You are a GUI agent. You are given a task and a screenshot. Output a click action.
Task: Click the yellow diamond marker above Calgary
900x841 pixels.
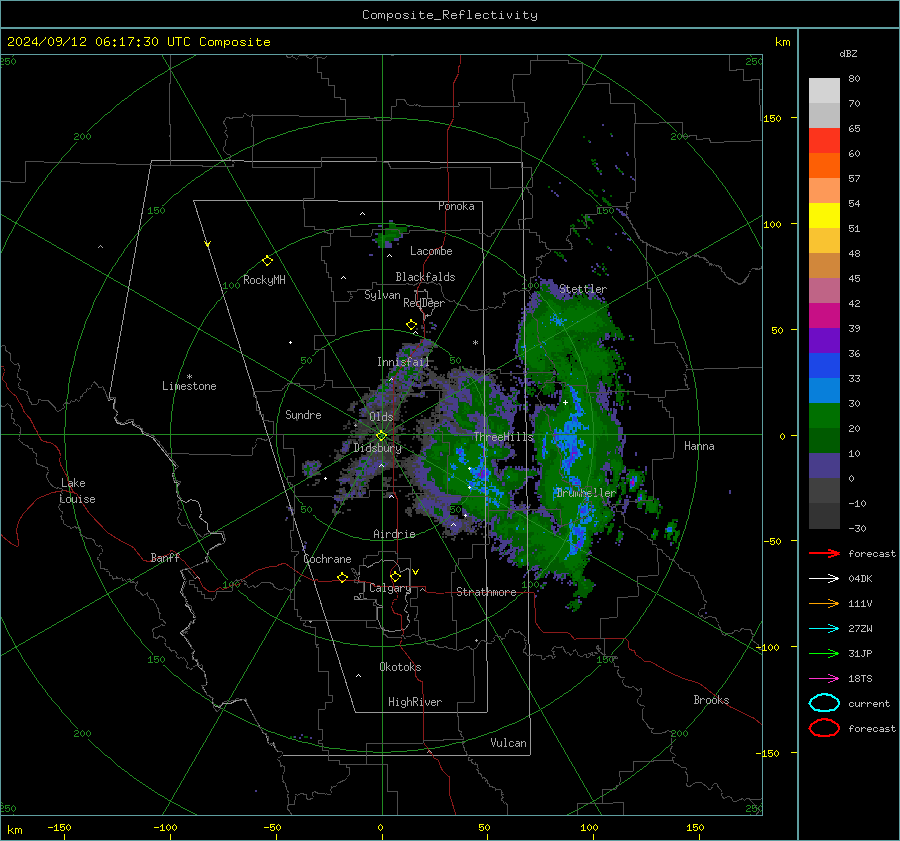click(395, 576)
